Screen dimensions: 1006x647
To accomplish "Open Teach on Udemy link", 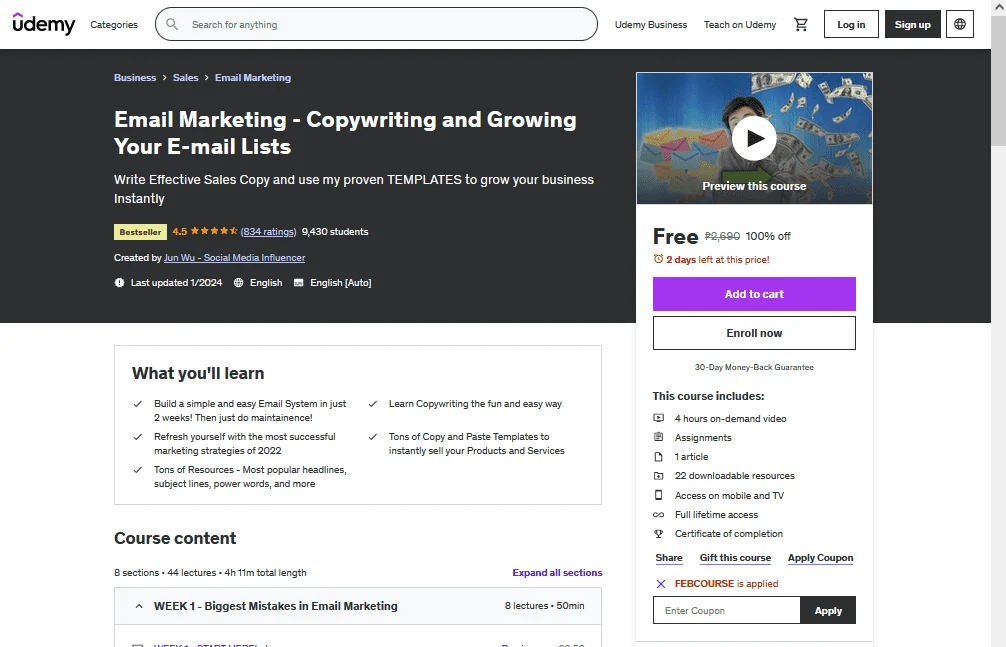I will click(740, 24).
